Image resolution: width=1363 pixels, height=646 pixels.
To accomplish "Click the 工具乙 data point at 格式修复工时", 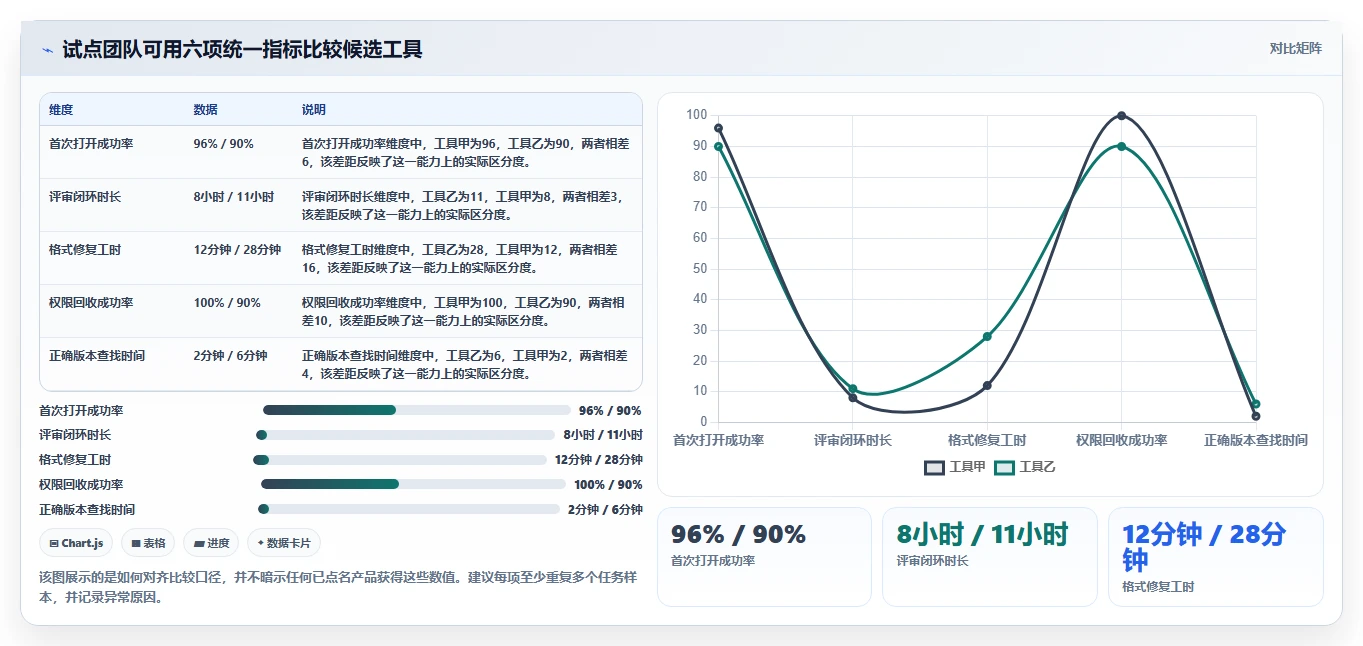I will 987,336.
